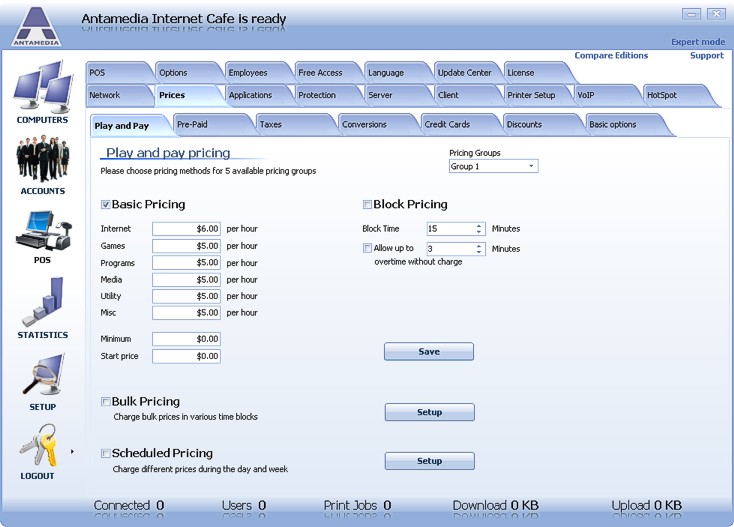Edit the Utility price per hour field
The height and width of the screenshot is (527, 734).
186,296
